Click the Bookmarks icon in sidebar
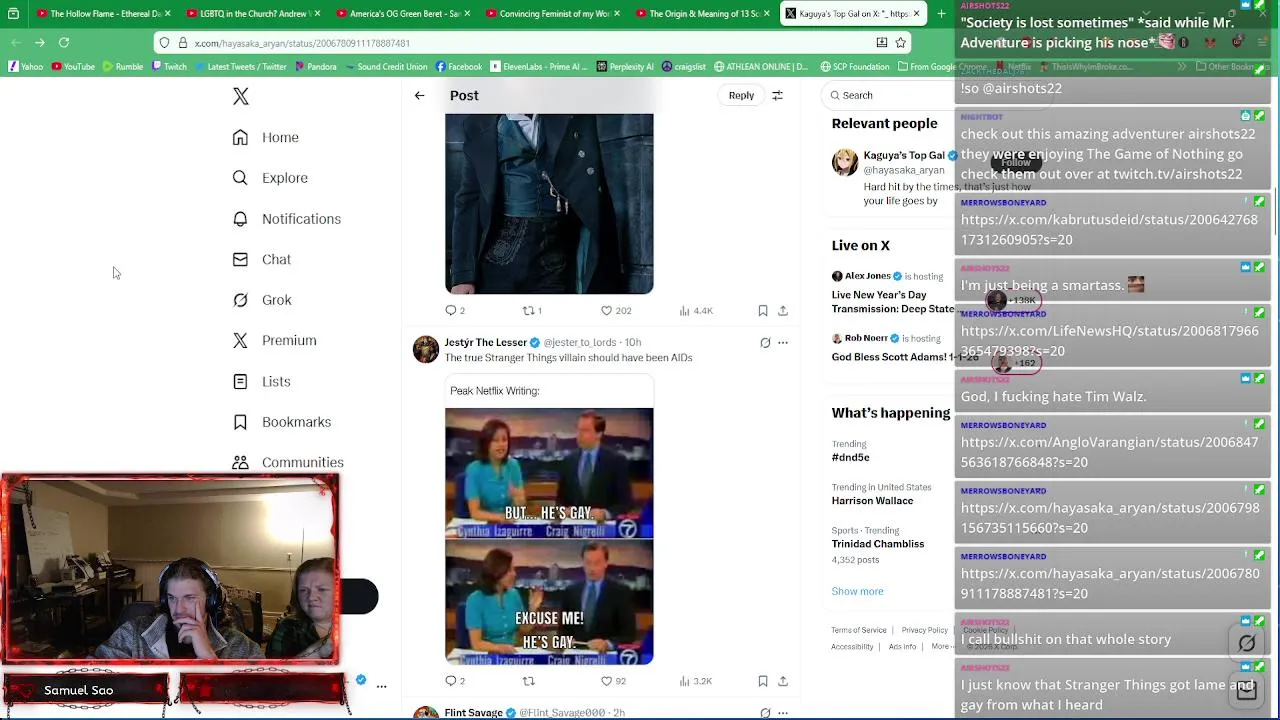Viewport: 1280px width, 720px height. (240, 422)
